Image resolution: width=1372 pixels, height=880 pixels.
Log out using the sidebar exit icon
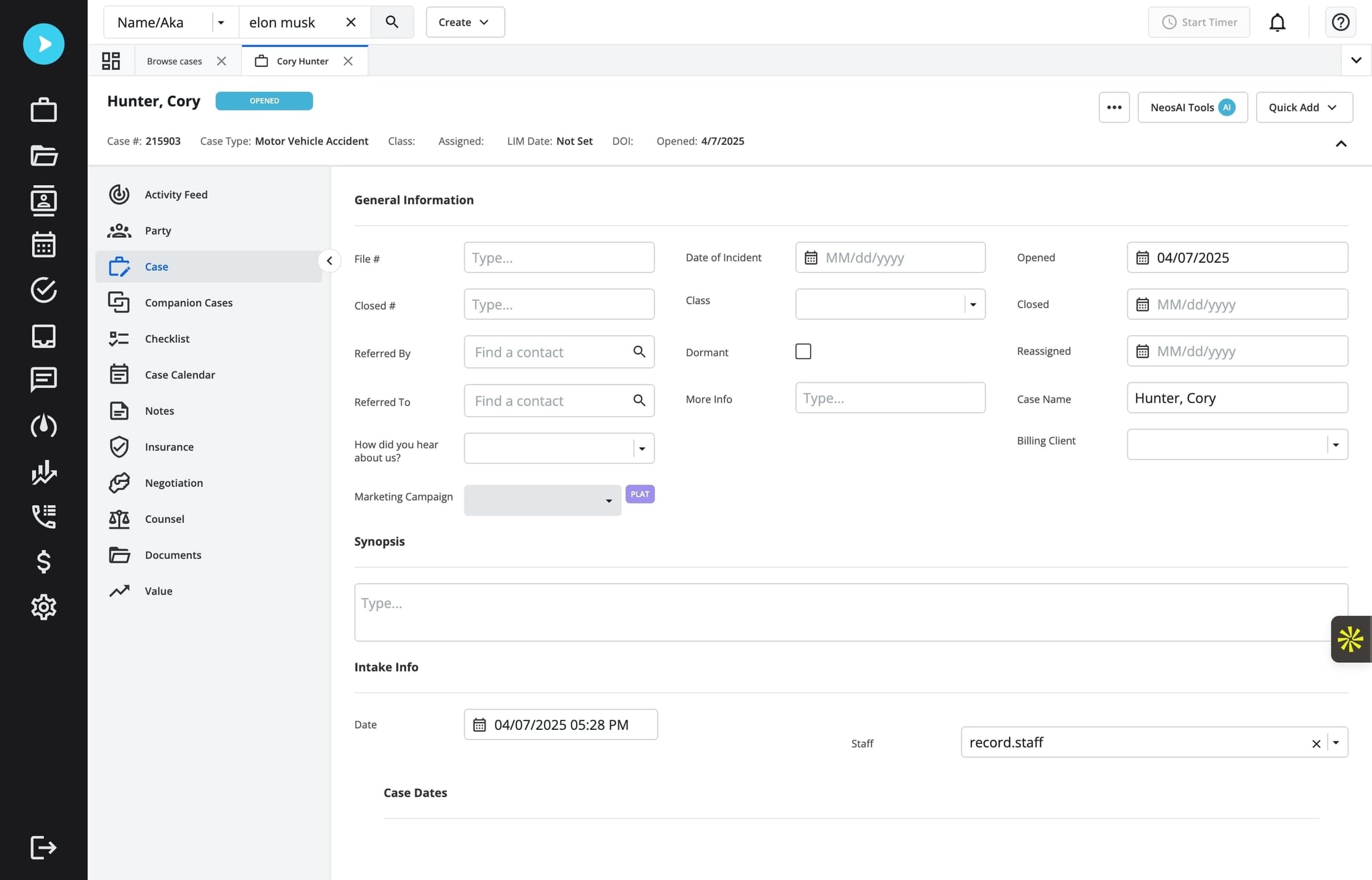pyautogui.click(x=44, y=847)
